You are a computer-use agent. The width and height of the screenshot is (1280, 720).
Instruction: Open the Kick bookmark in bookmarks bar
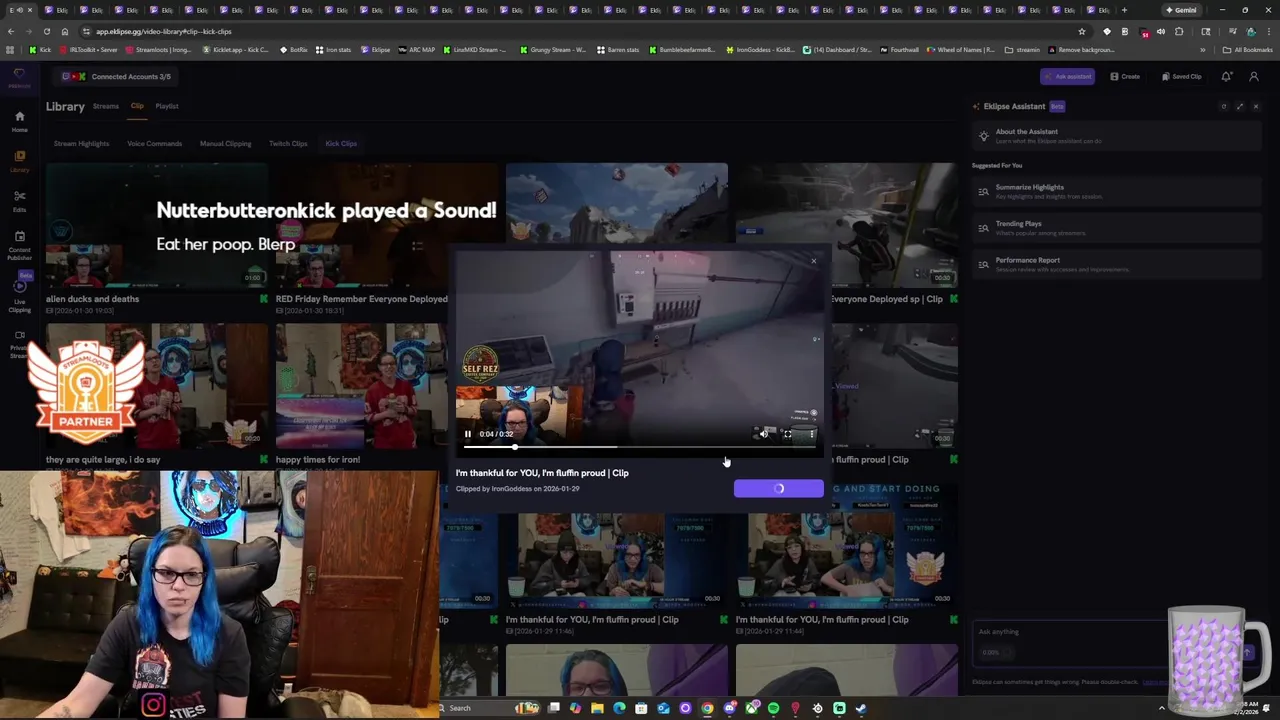click(41, 50)
